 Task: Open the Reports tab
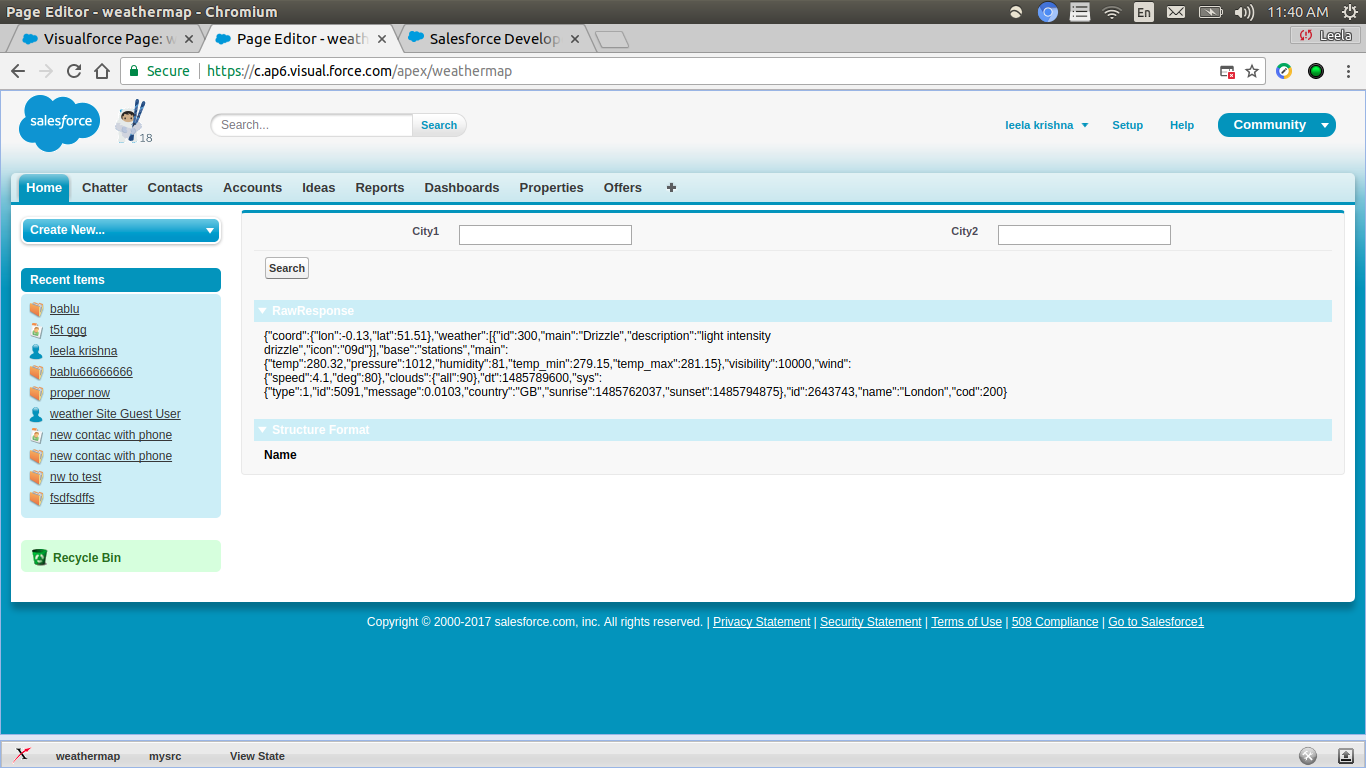(x=380, y=187)
